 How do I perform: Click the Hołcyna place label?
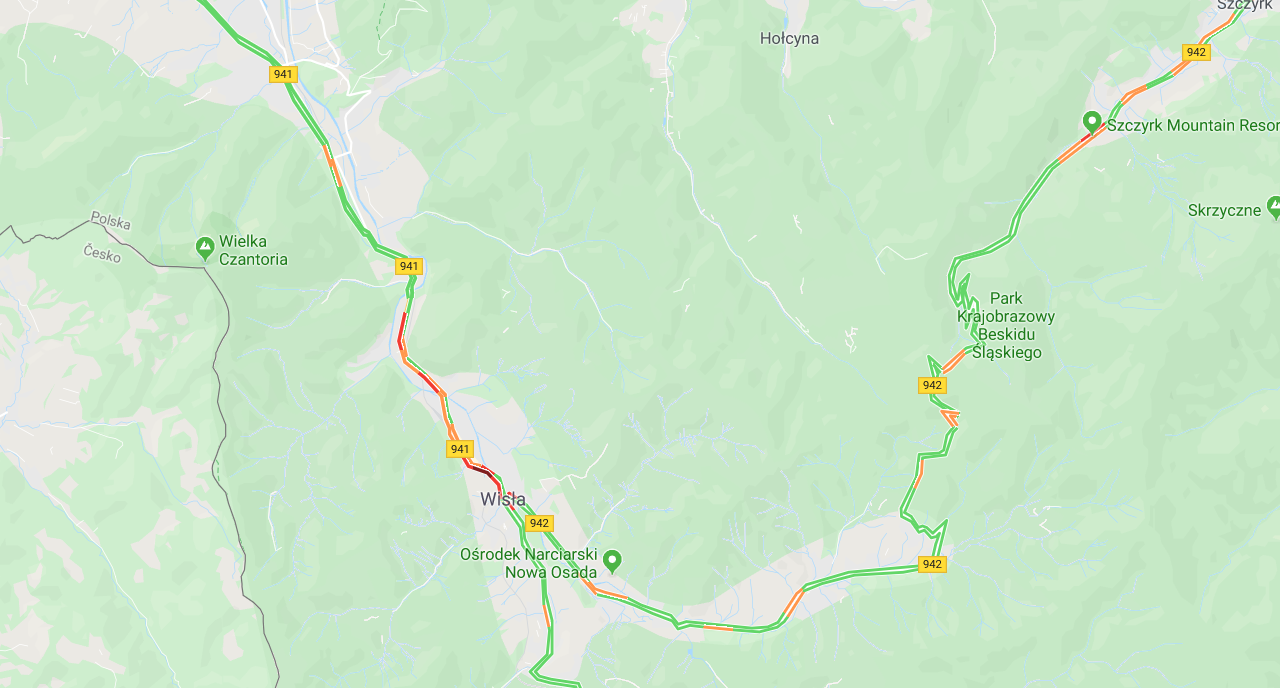(x=789, y=38)
